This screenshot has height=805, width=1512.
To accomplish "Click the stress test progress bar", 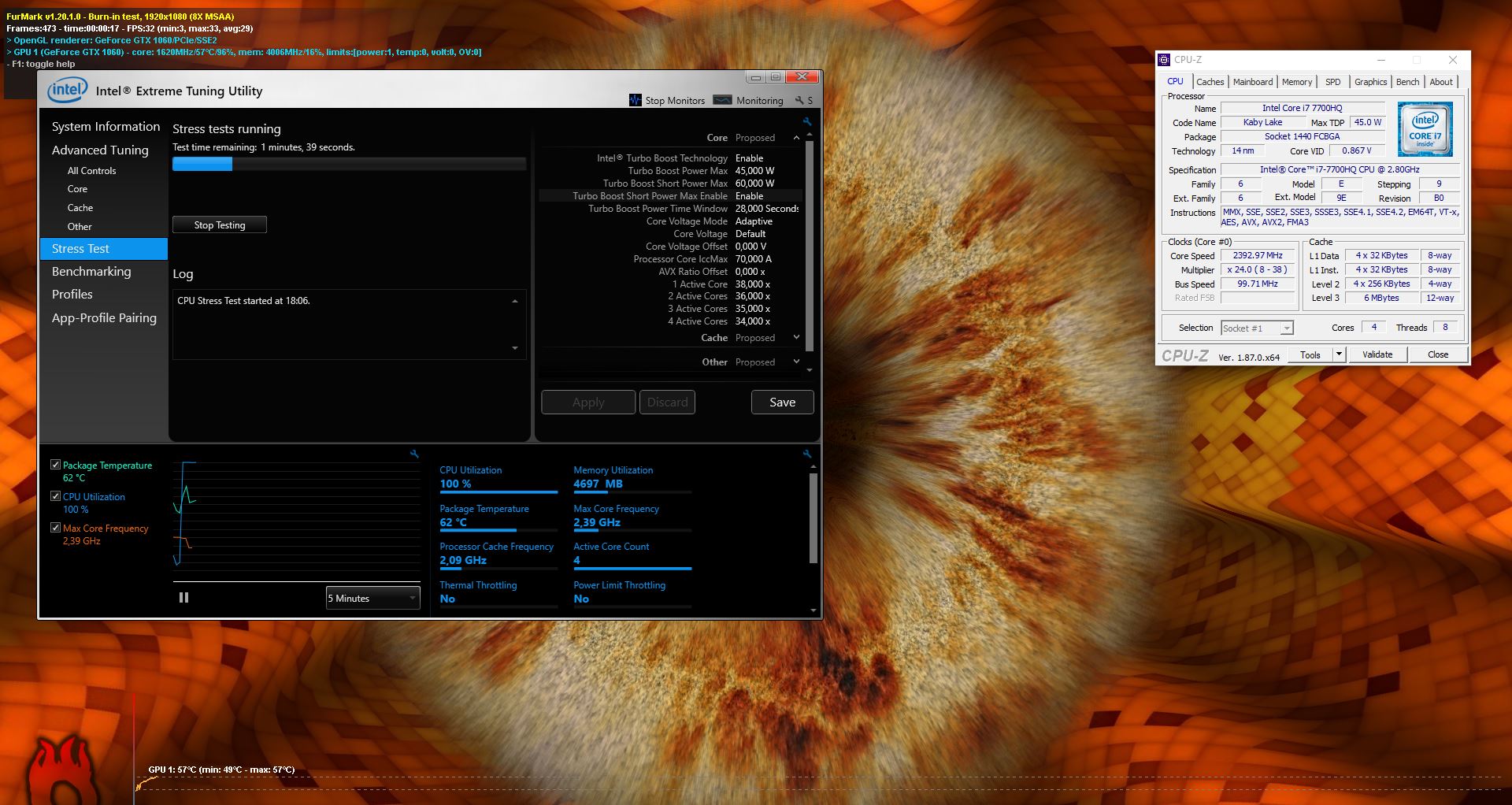I will point(349,164).
